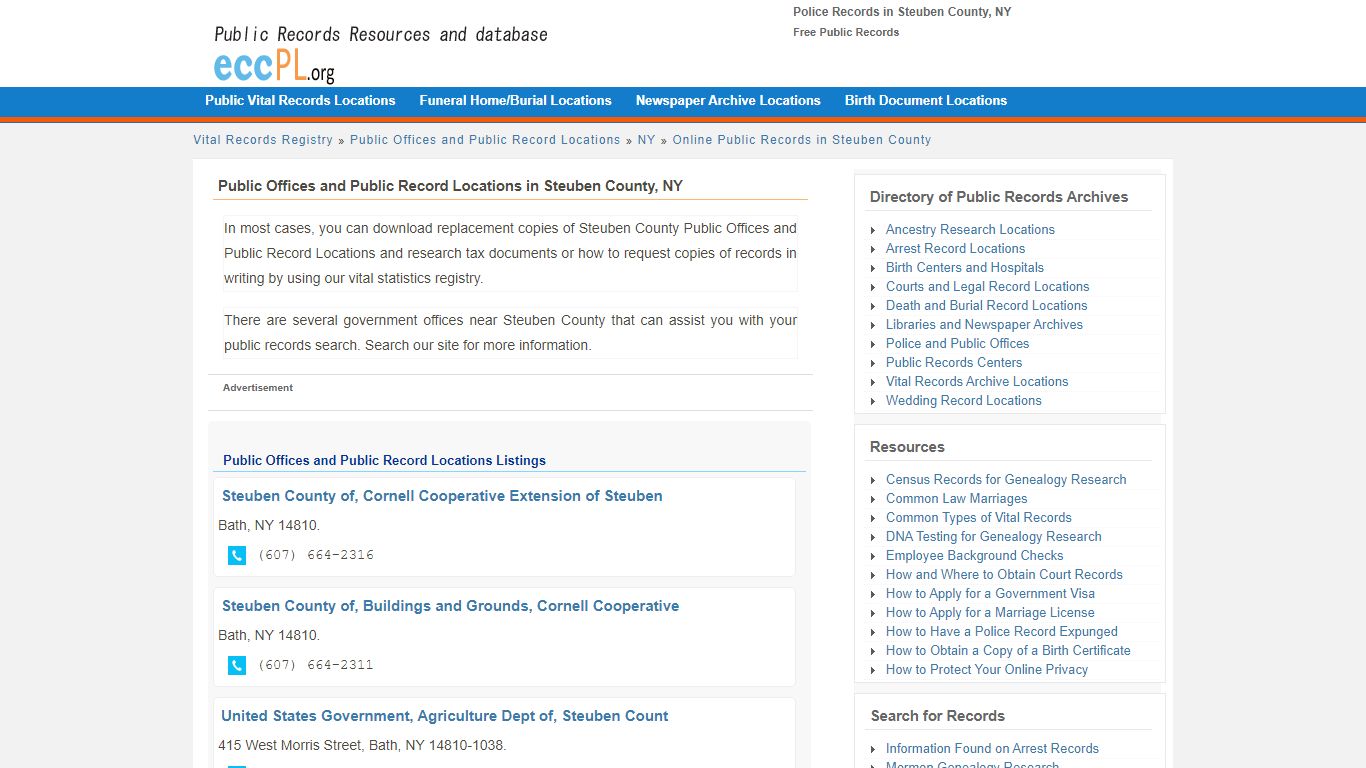Screen dimensions: 1366x768
Task: Open Common Types of Vital Records link
Action: [x=979, y=518]
